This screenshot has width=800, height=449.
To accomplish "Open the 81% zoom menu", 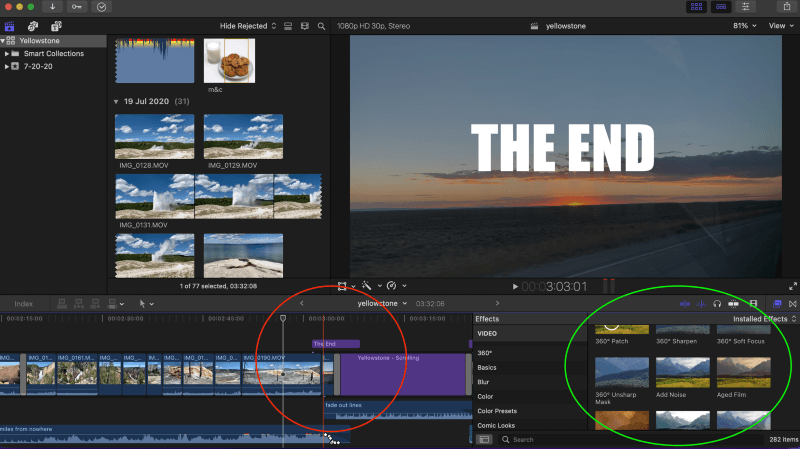I will coord(744,26).
